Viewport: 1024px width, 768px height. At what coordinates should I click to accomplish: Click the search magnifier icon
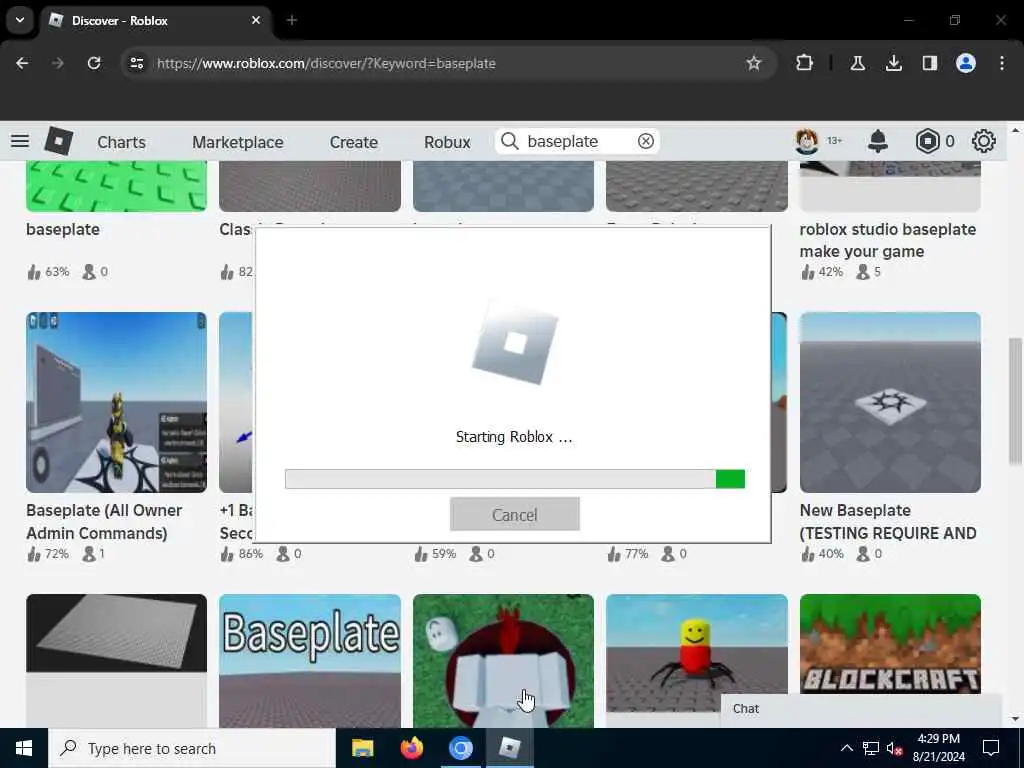[510, 141]
